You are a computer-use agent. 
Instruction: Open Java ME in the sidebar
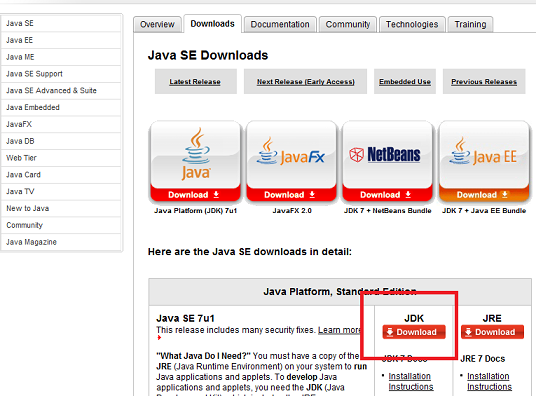[61, 57]
